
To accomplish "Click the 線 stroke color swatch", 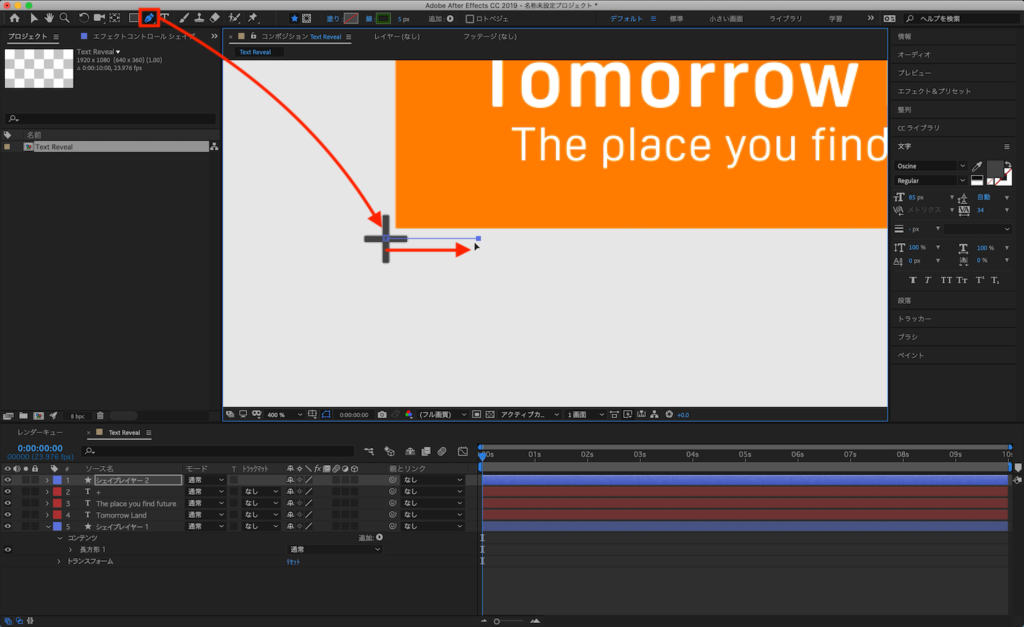I will pyautogui.click(x=383, y=19).
